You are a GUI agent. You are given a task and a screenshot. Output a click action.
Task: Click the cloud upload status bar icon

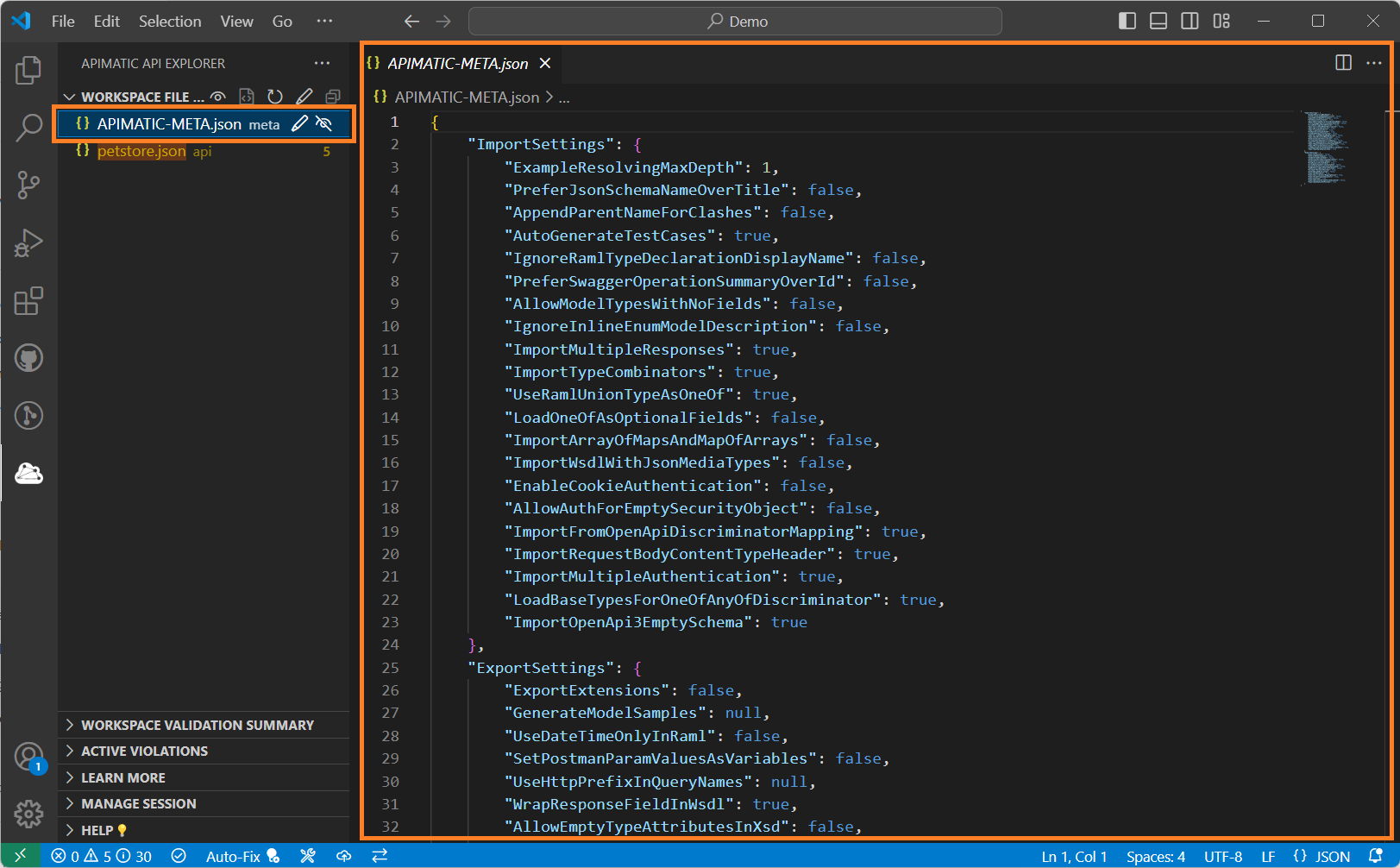click(343, 856)
